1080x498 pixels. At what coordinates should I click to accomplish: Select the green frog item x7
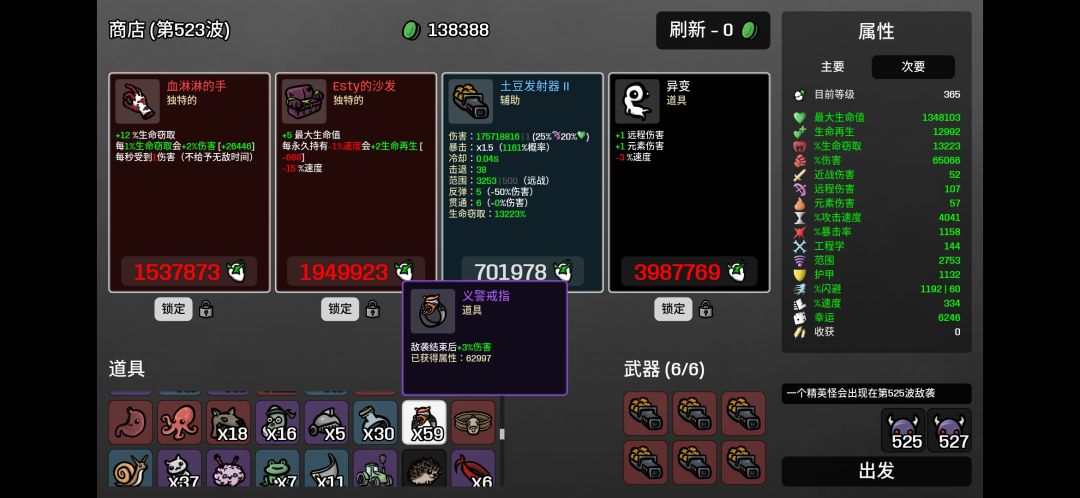[x=277, y=468]
